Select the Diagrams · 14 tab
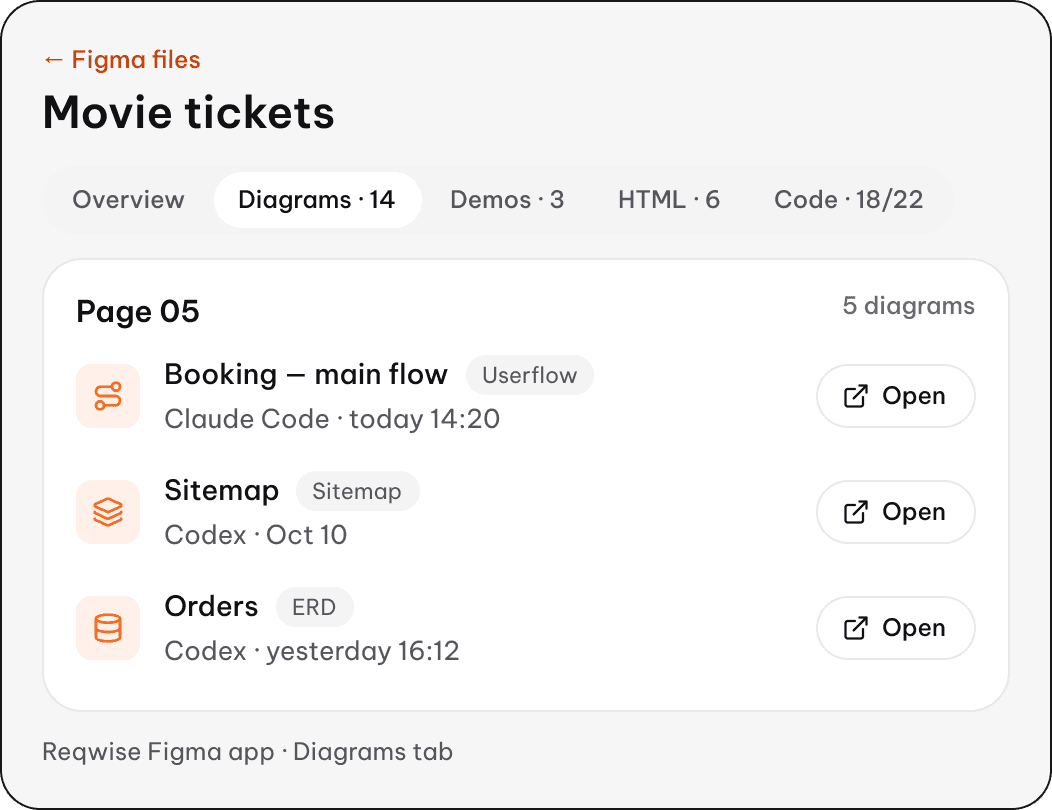Viewport: 1052px width, 810px height. [x=317, y=200]
